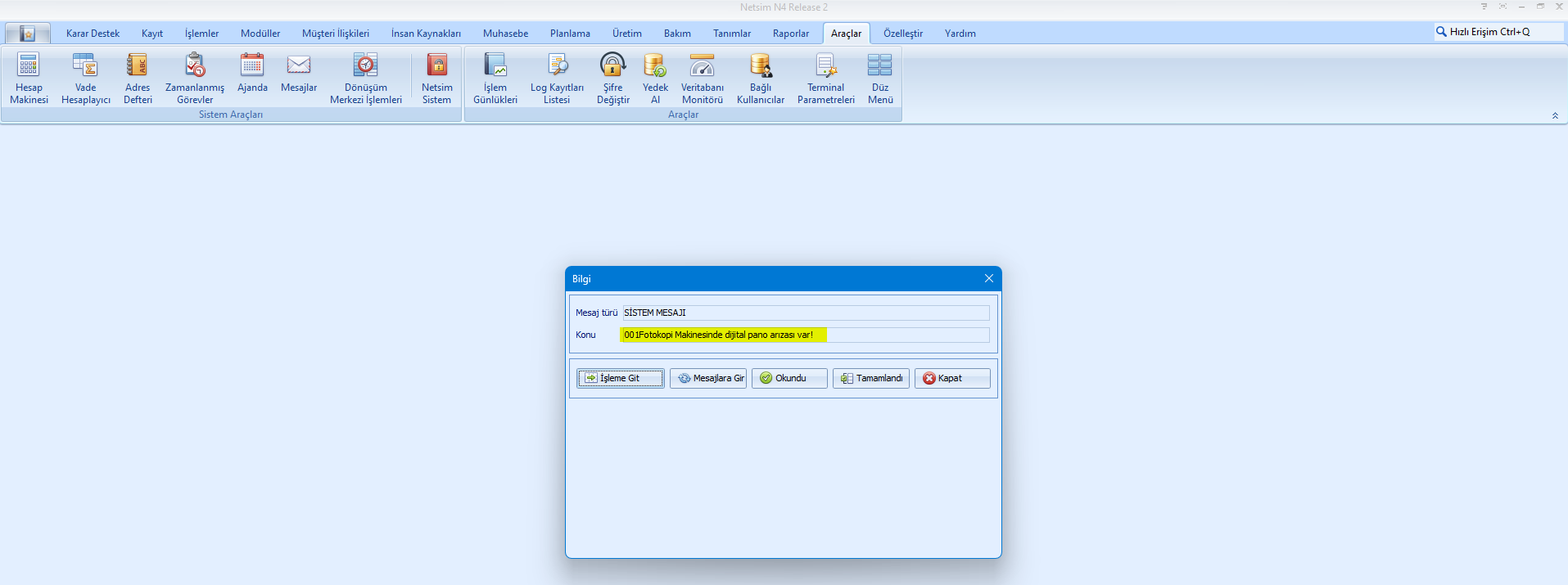The image size is (1568, 585).
Task: Click the Hızlı Erişim search field
Action: [1498, 32]
